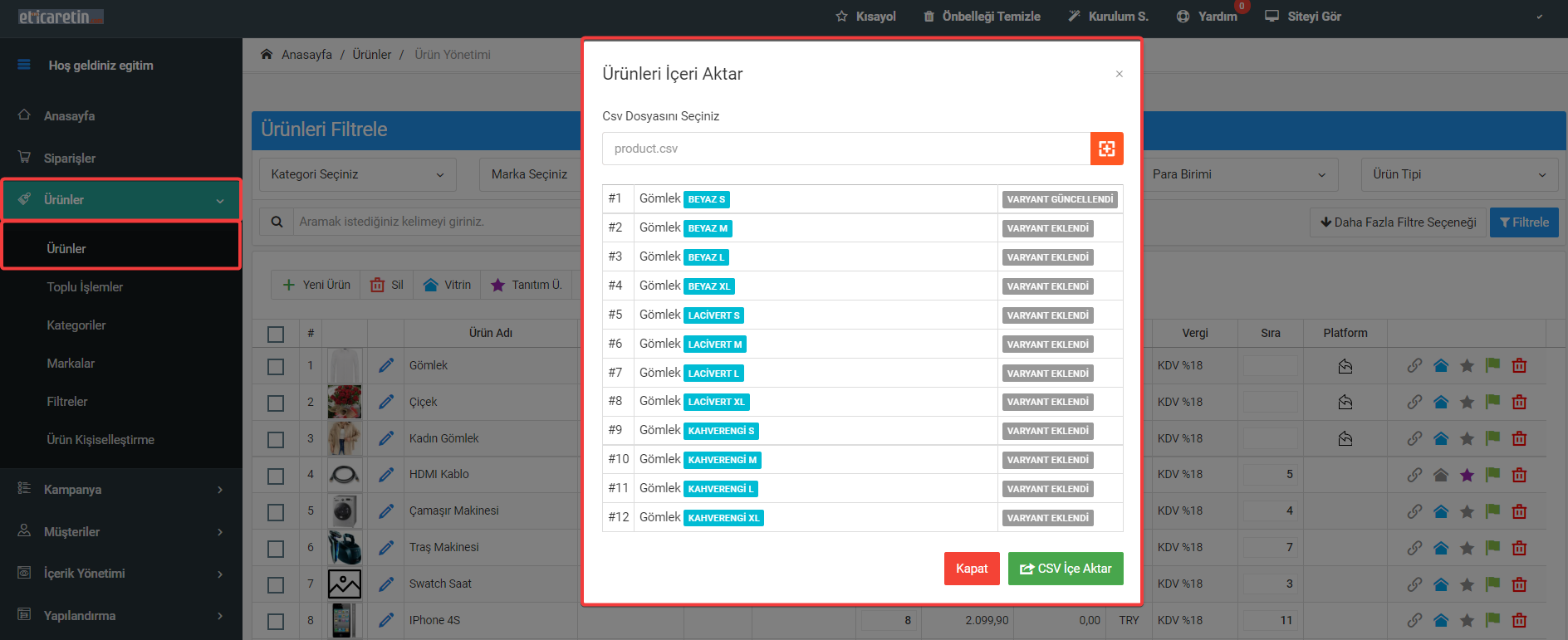Image resolution: width=1568 pixels, height=640 pixels.
Task: Click the red Kapat button
Action: [x=972, y=569]
